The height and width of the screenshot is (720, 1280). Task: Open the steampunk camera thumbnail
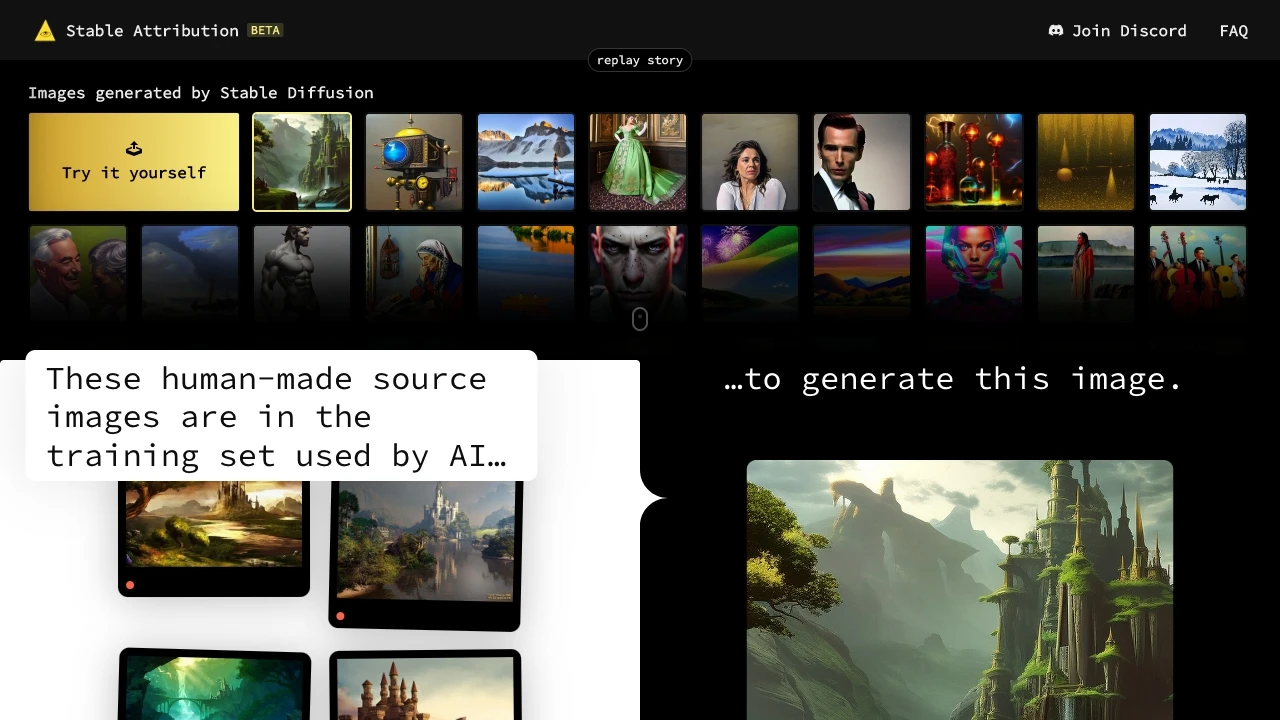tap(414, 161)
